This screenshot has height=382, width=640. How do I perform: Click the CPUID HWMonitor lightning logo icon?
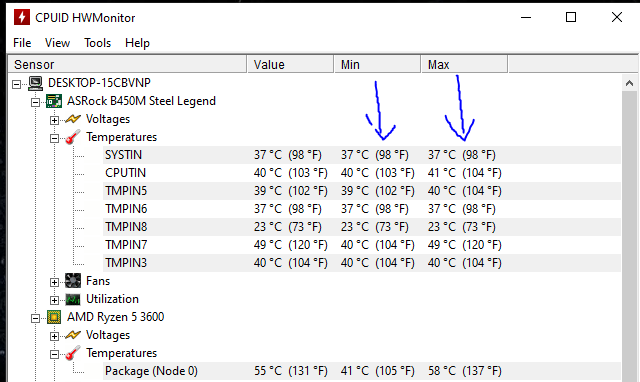coord(22,18)
